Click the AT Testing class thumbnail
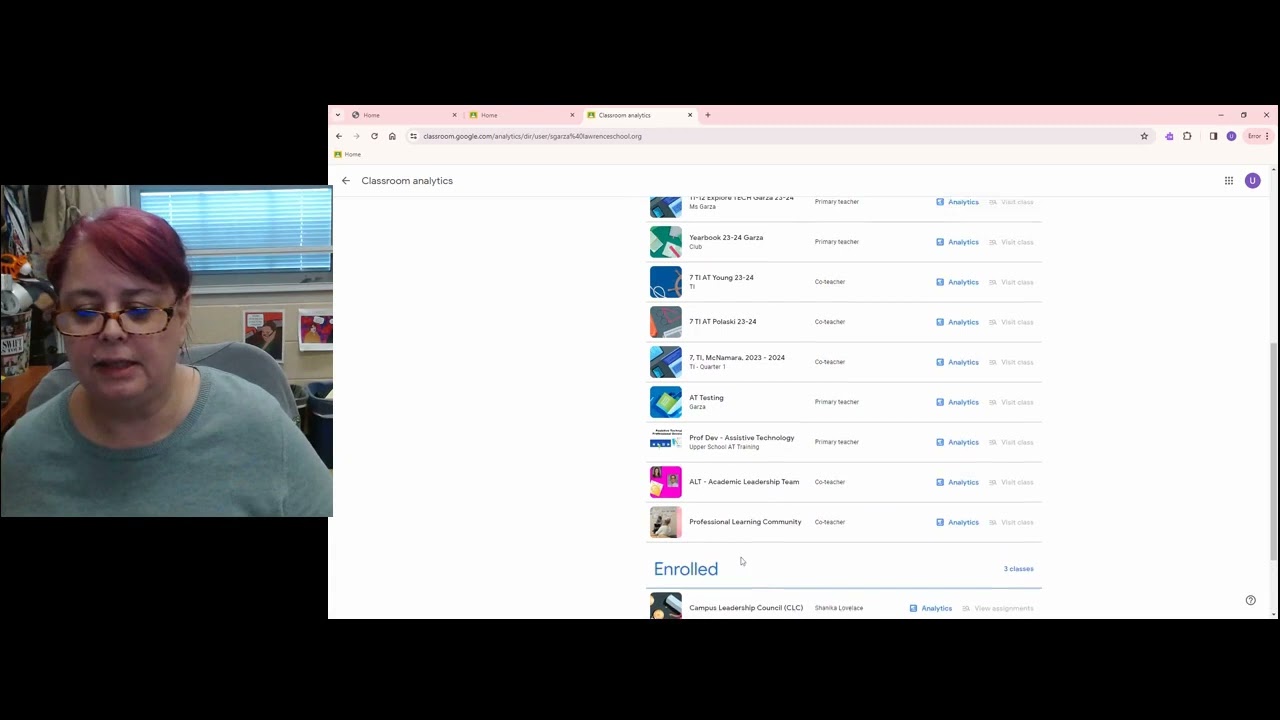 (x=666, y=402)
